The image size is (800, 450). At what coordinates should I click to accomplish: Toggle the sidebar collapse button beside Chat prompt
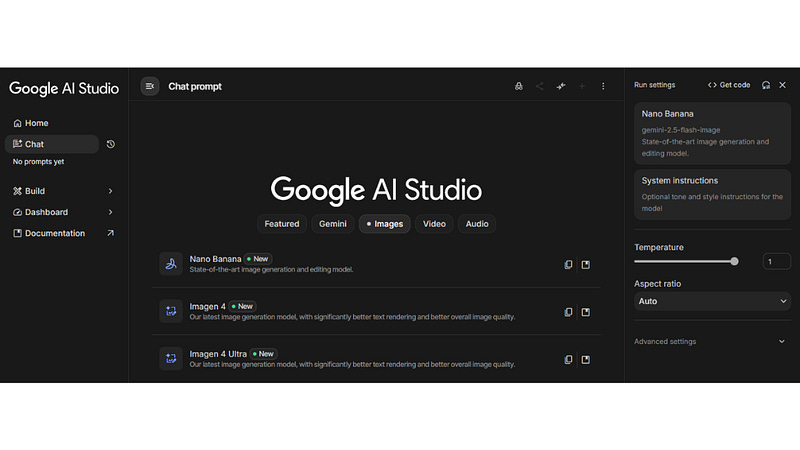pyautogui.click(x=150, y=86)
